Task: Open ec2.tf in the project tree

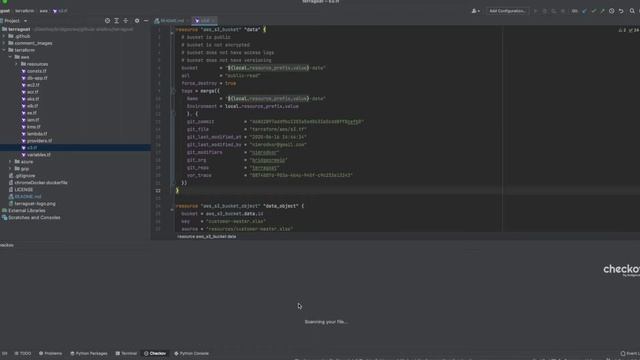Action: [x=33, y=85]
